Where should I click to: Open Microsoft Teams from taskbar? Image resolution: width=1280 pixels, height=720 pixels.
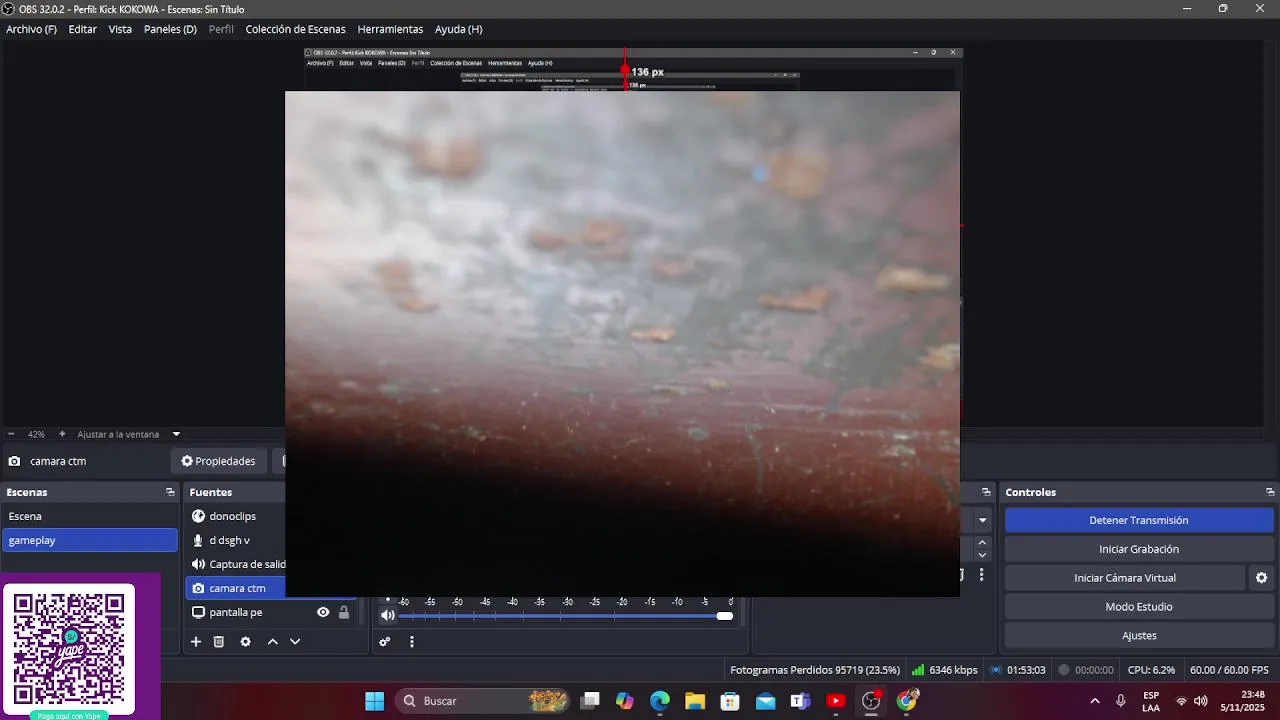click(x=800, y=701)
